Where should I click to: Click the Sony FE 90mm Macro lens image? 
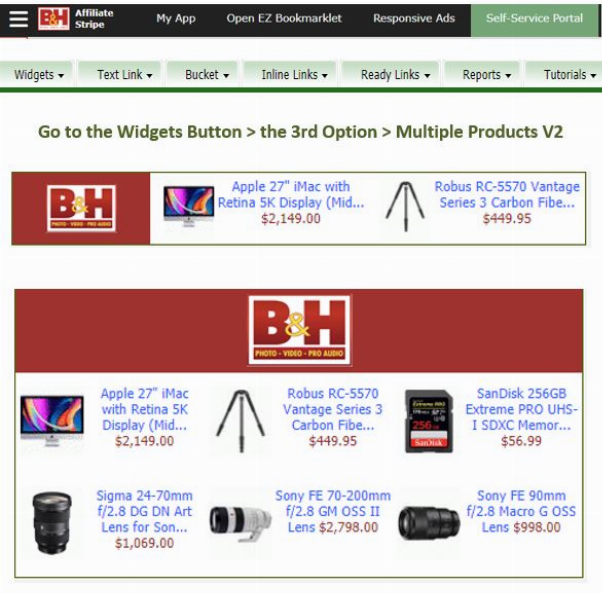(429, 522)
